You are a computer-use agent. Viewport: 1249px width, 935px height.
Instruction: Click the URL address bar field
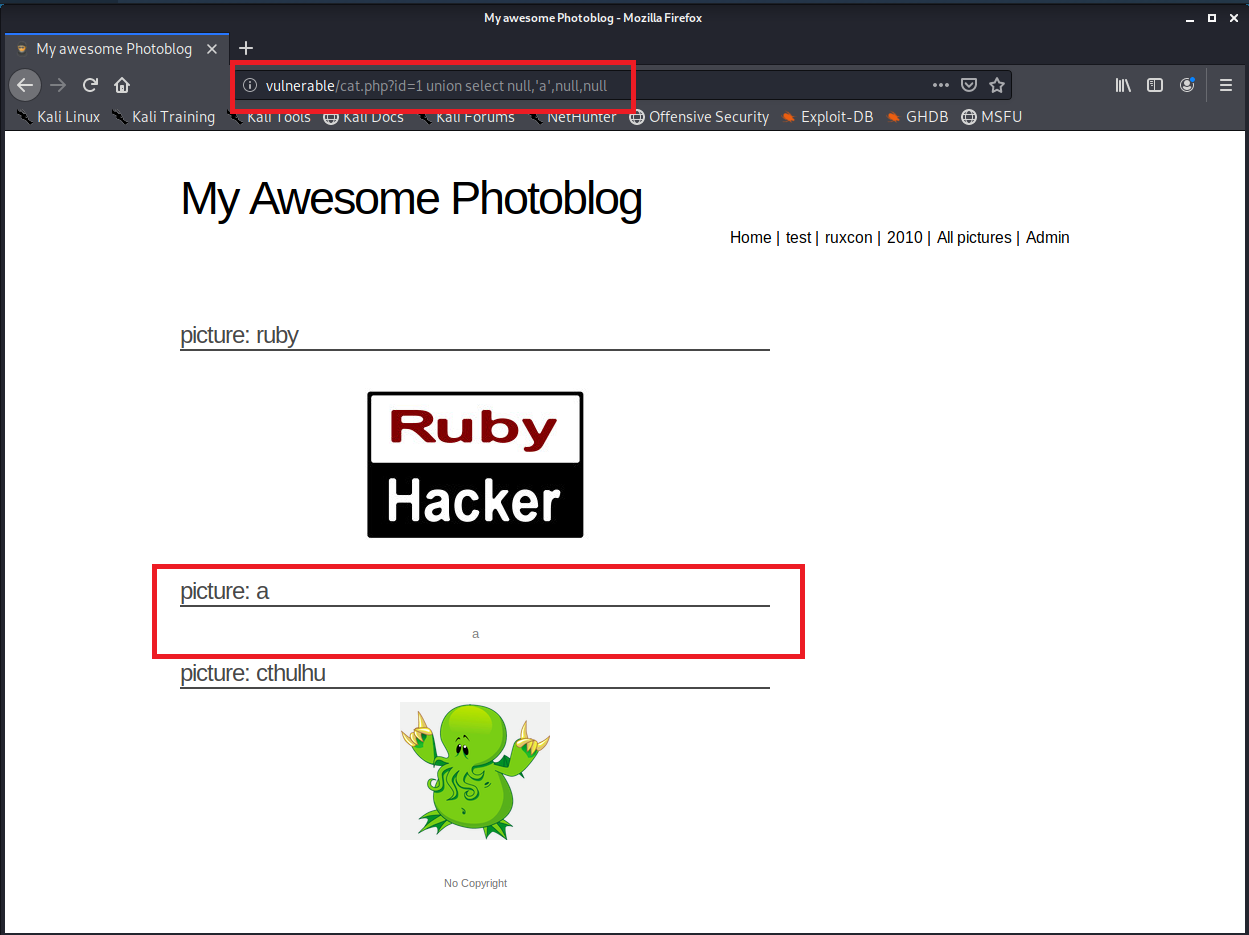600,85
